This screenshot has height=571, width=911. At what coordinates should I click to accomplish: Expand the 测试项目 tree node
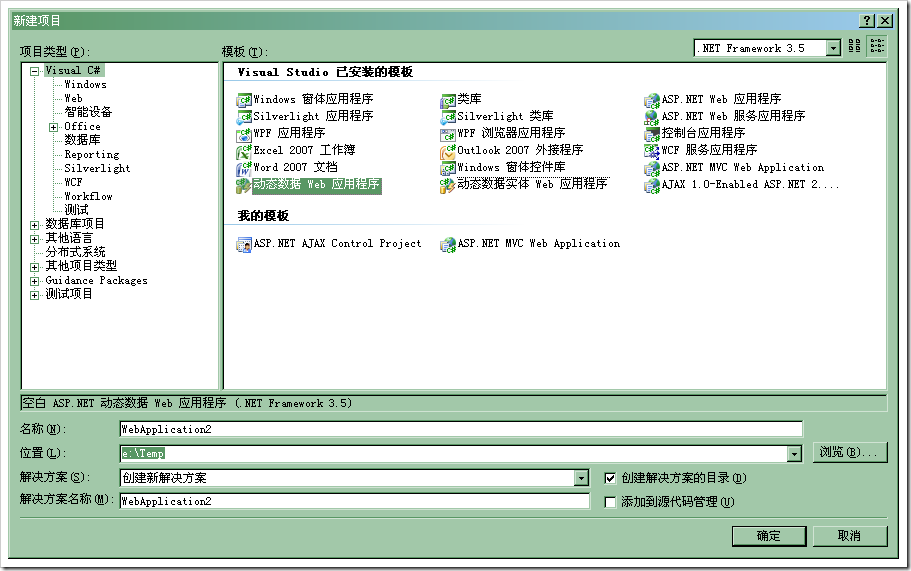pyautogui.click(x=35, y=295)
